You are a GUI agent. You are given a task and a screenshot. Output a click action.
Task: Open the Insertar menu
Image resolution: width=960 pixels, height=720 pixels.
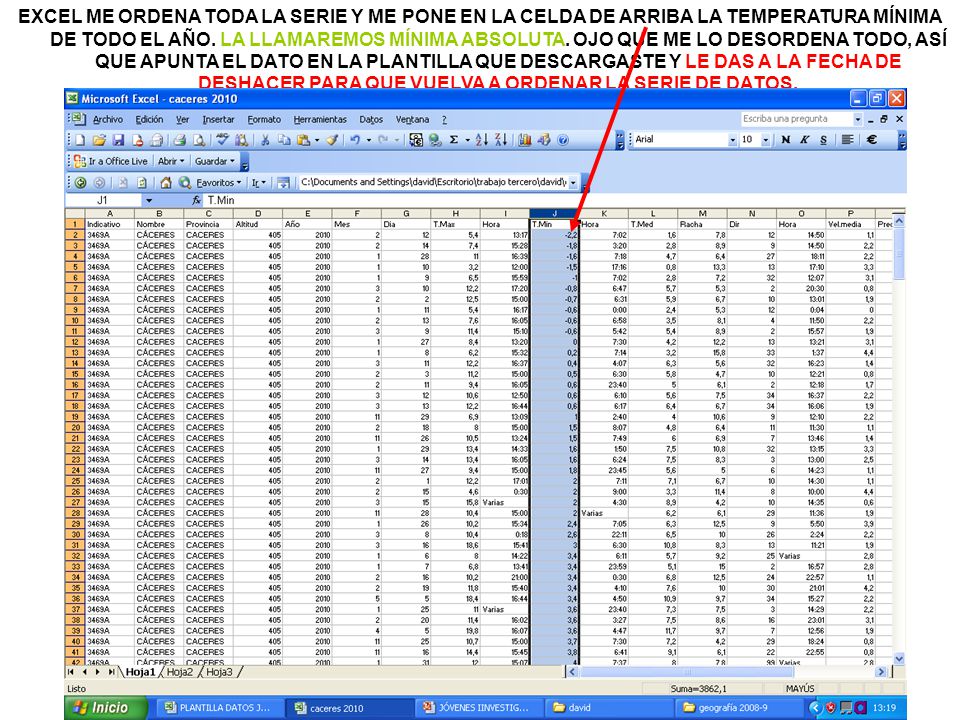[x=218, y=119]
